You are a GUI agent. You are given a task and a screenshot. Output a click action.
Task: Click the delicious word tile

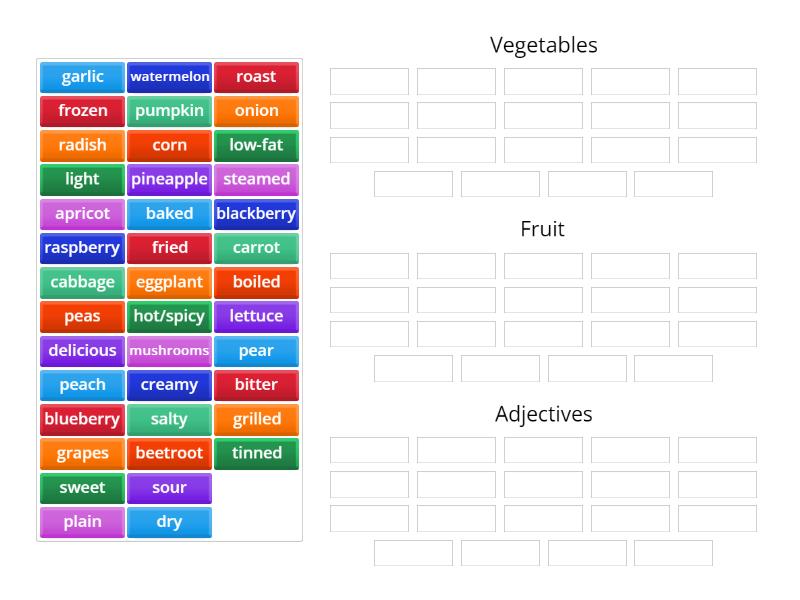point(81,351)
